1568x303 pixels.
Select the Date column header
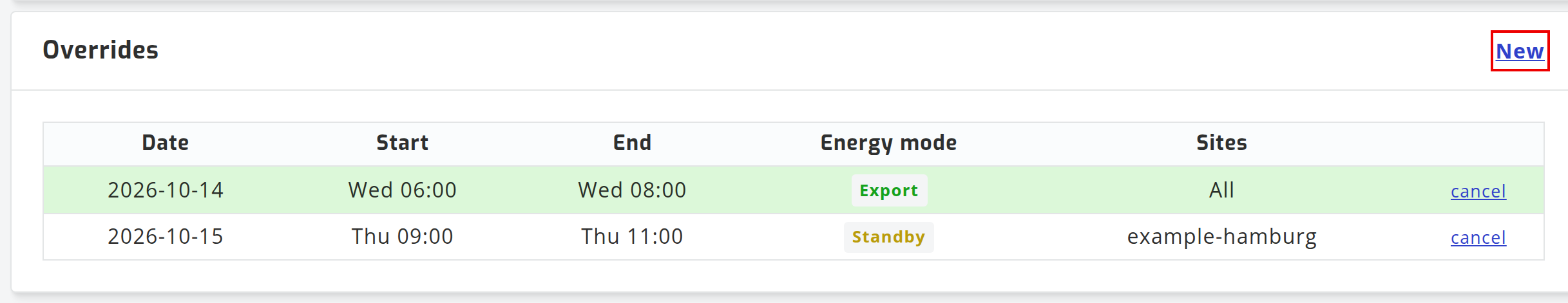(166, 143)
